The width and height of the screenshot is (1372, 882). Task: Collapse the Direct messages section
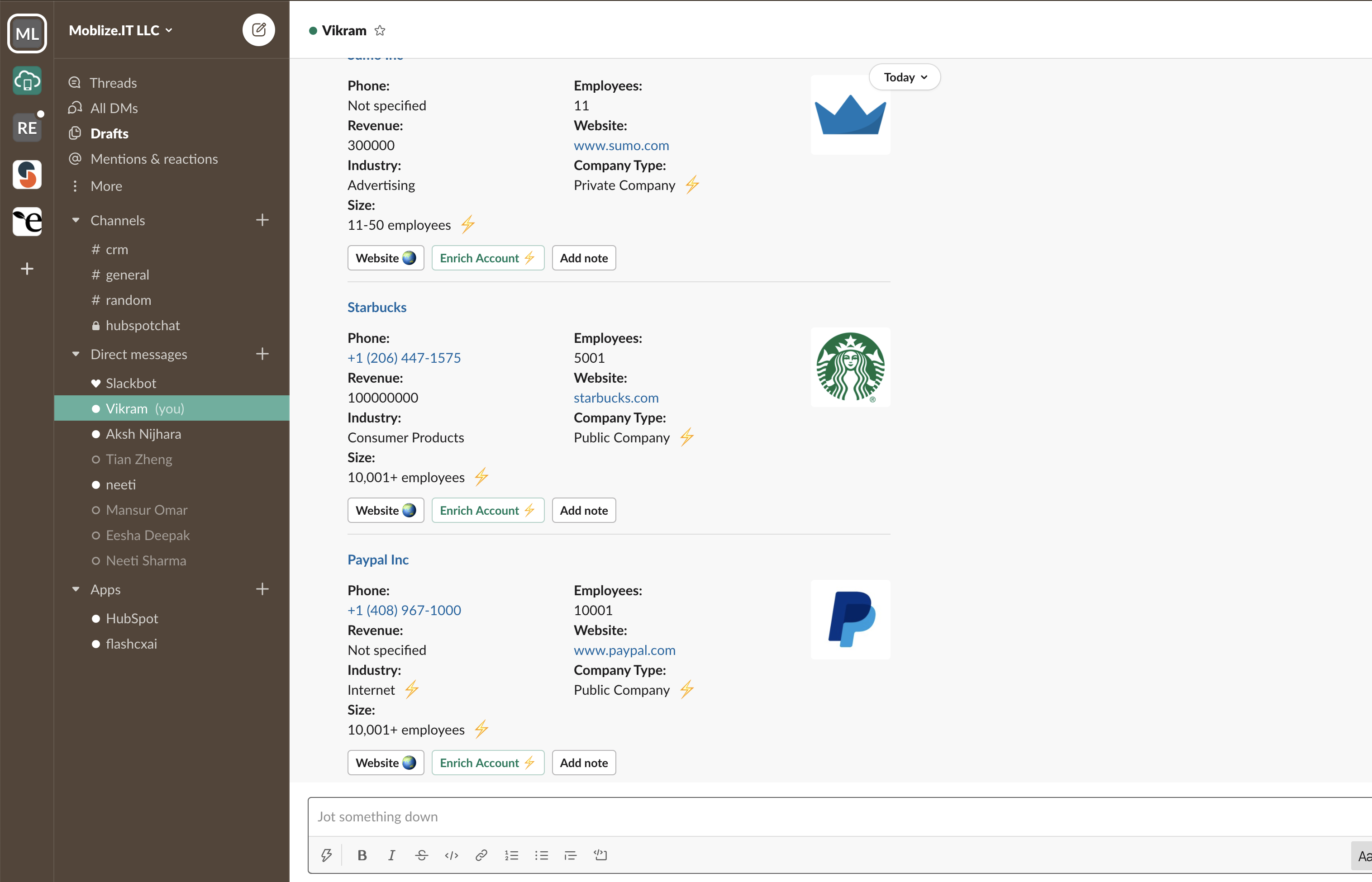76,355
